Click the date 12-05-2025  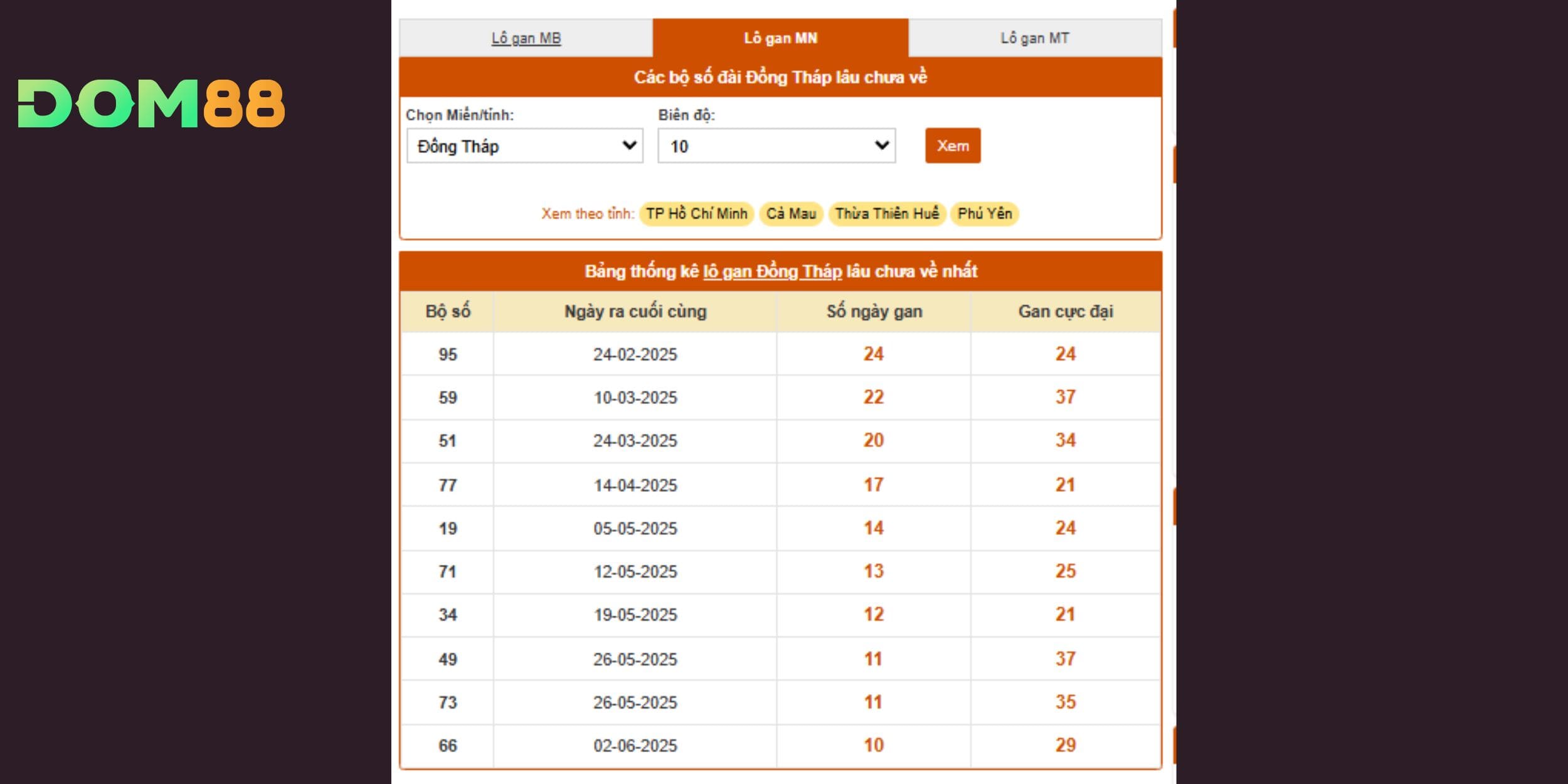pyautogui.click(x=635, y=572)
